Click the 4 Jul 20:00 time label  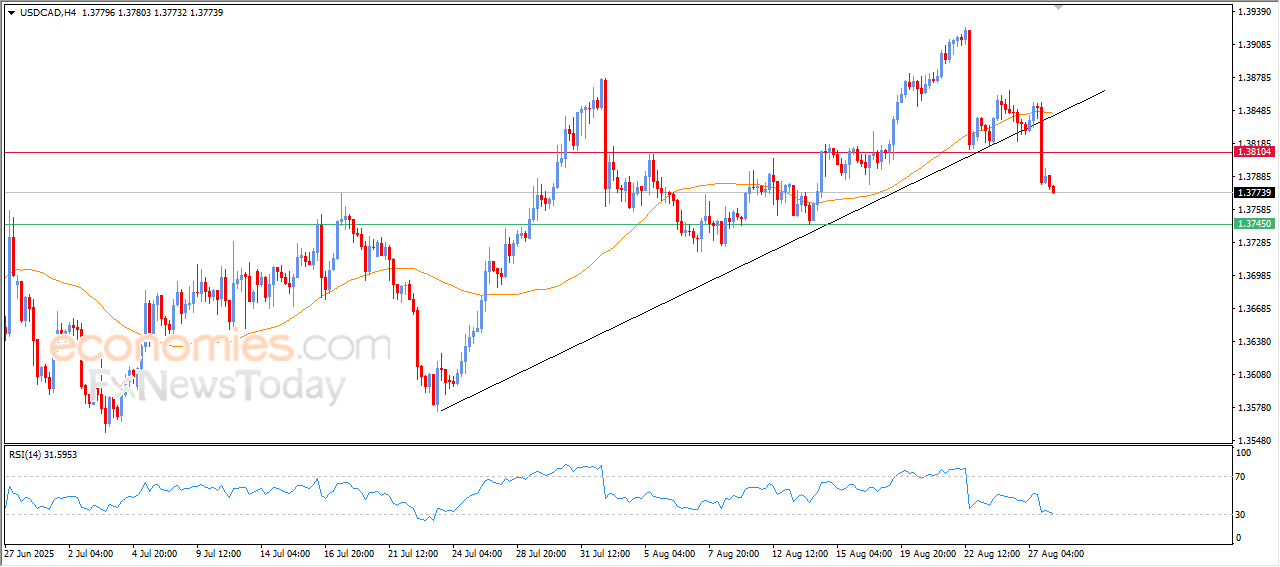point(157,553)
